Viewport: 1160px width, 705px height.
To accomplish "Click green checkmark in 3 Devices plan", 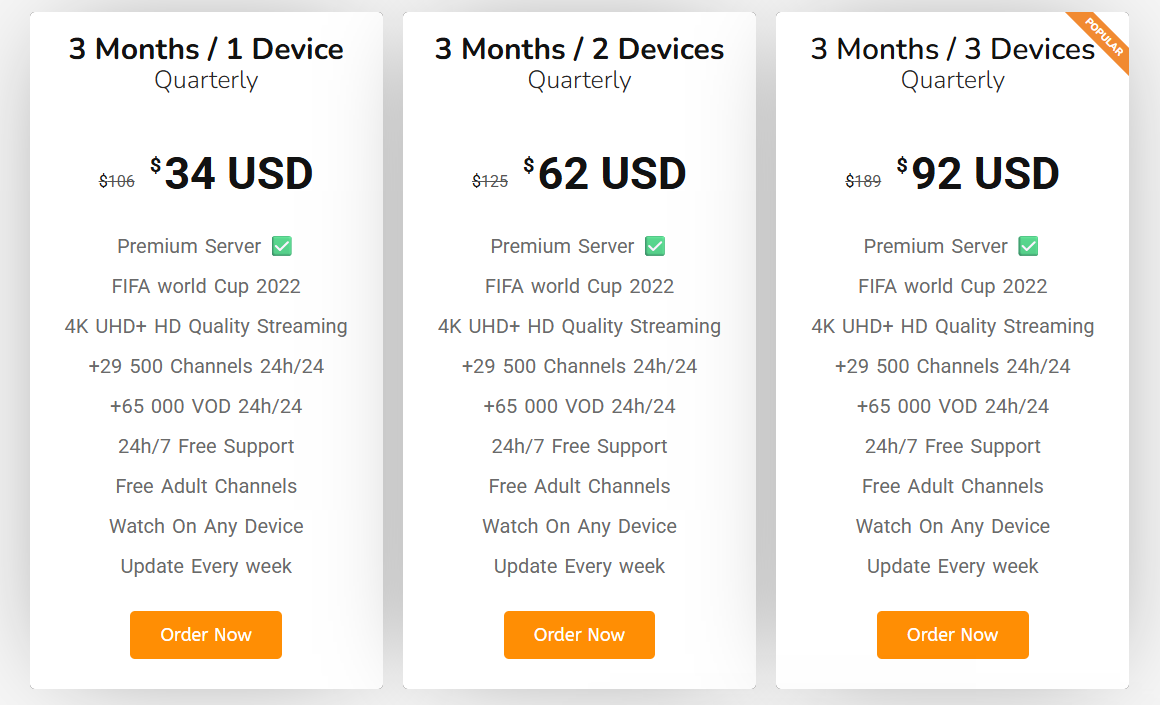I will pos(1028,246).
